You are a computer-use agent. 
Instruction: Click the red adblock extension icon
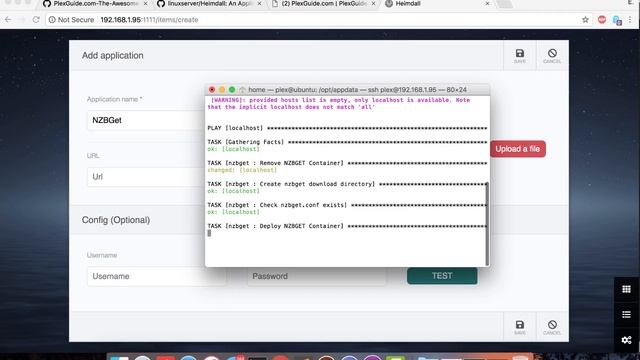pos(602,20)
